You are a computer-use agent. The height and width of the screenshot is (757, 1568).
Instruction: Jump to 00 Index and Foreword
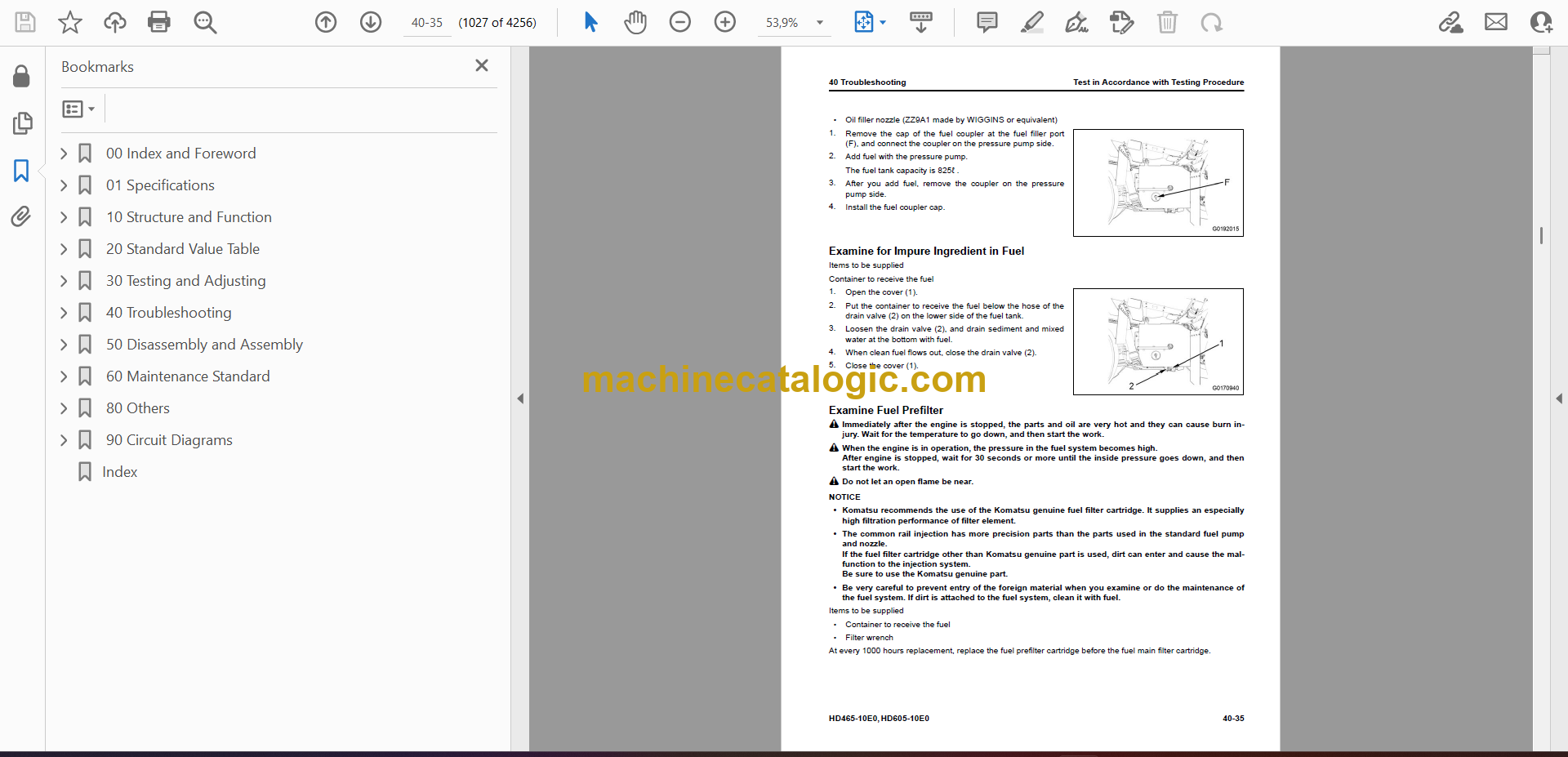[180, 154]
